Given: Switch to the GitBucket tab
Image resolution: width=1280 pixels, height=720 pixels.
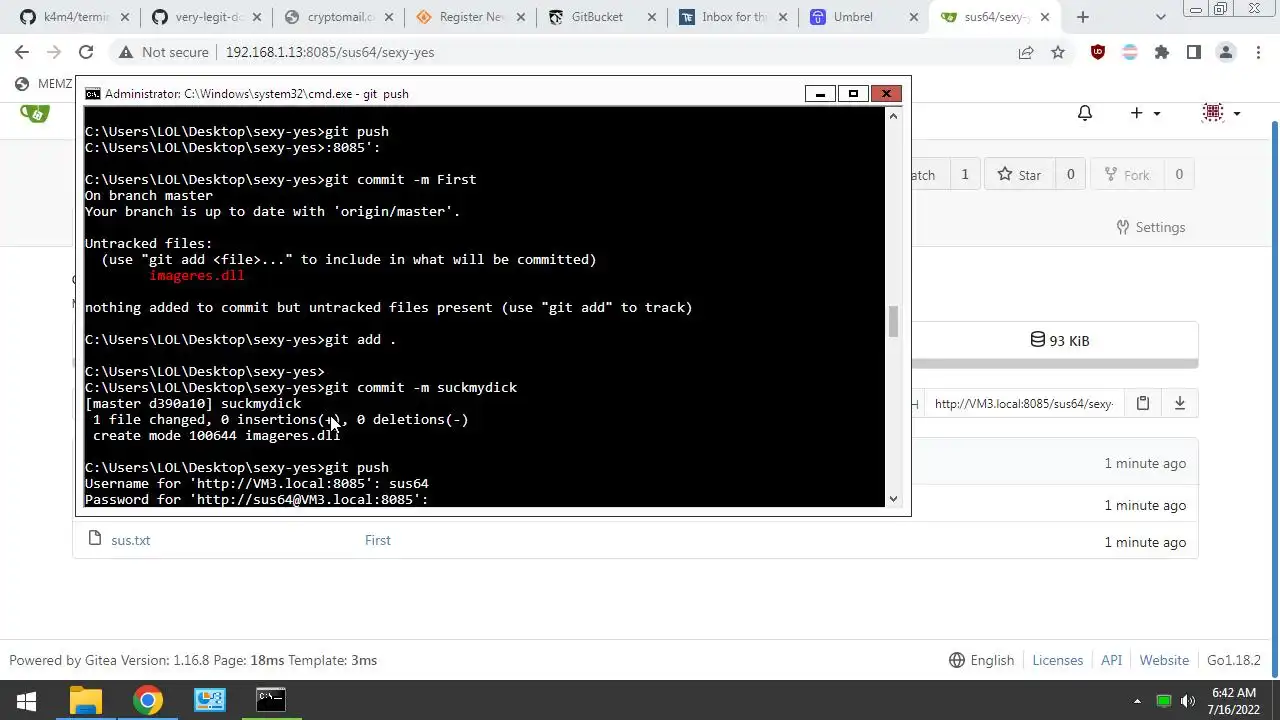Looking at the screenshot, I should (x=602, y=17).
